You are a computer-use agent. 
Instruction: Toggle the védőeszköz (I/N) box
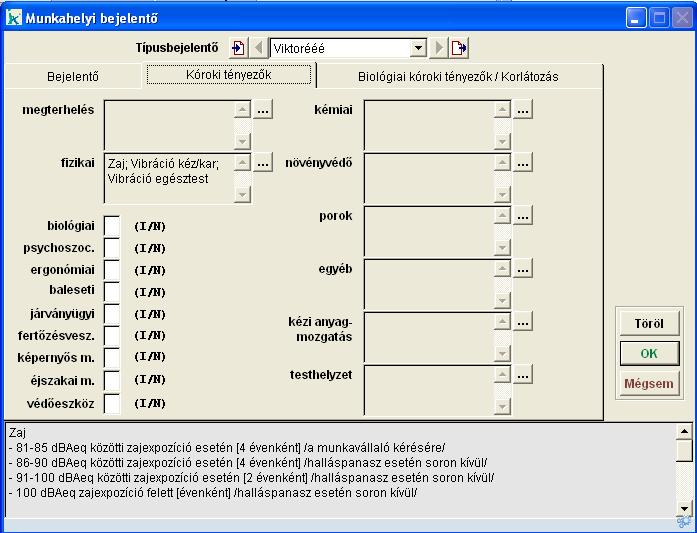[112, 403]
